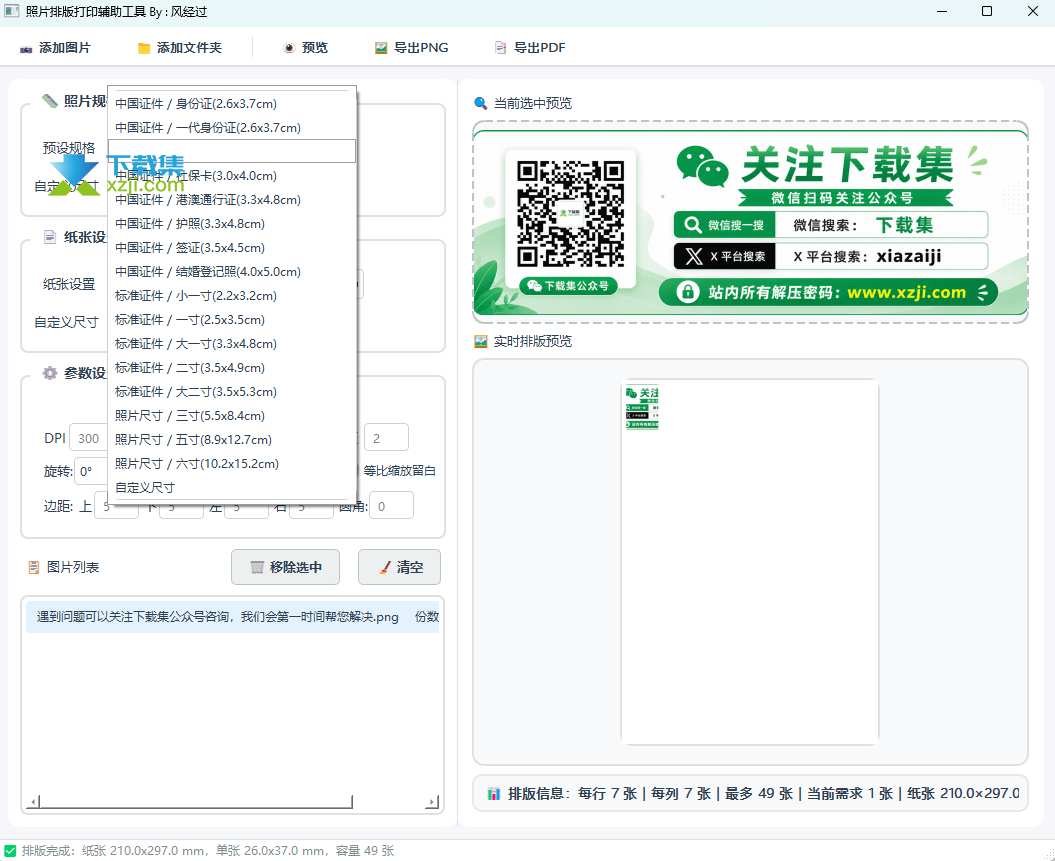Click the small photo on layout preview page
The image size is (1055, 861).
(x=642, y=408)
